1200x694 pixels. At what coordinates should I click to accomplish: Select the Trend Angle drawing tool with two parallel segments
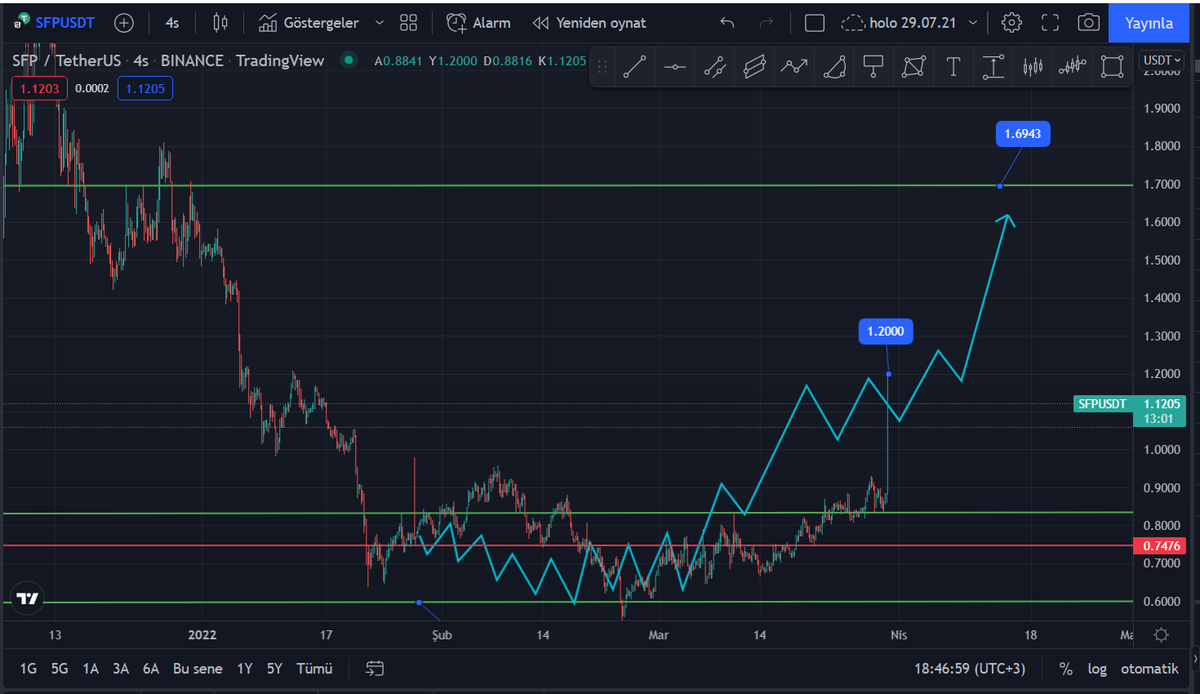point(714,67)
